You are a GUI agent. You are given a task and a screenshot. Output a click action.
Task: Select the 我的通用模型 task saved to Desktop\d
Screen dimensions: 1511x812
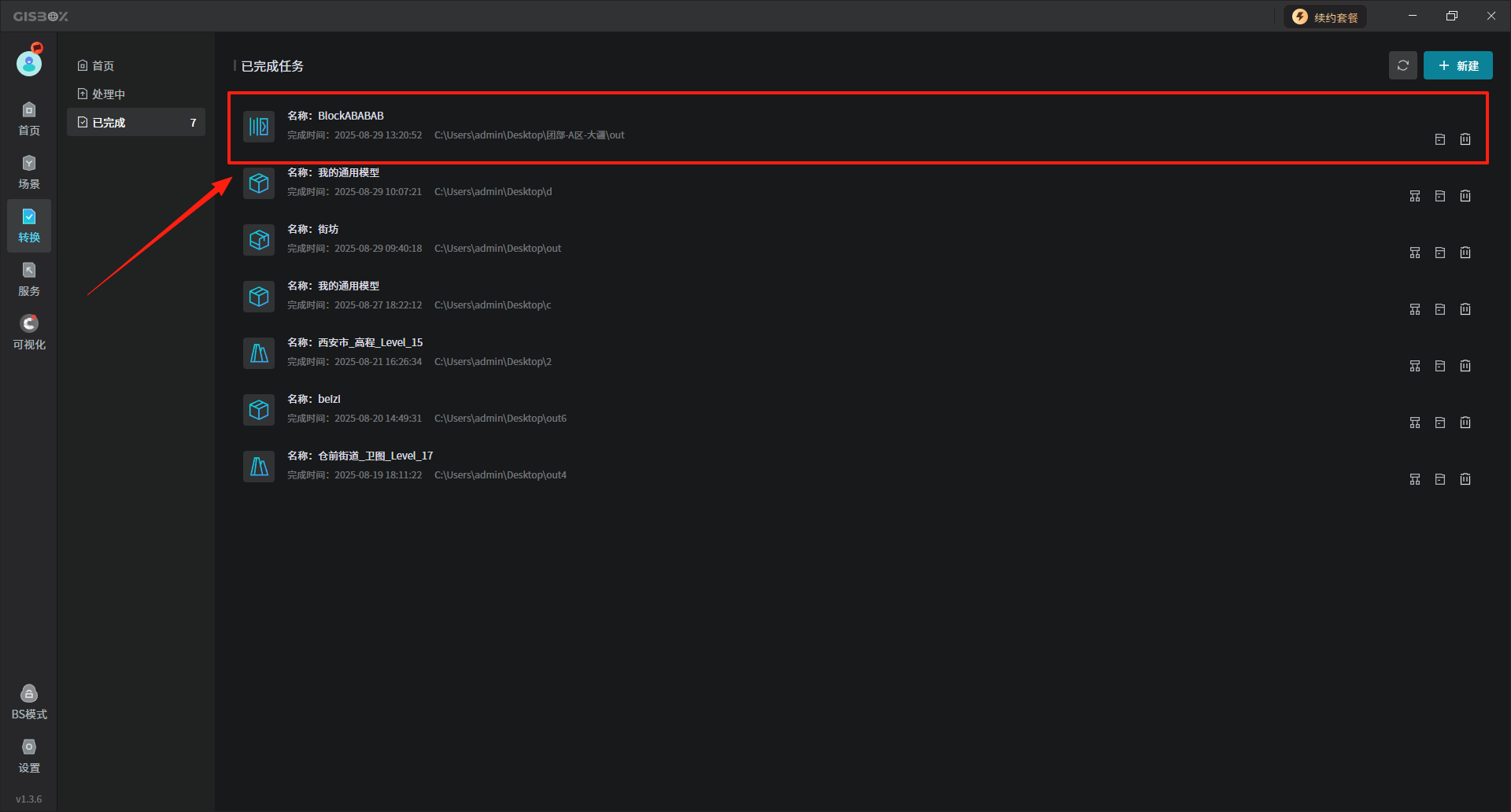(x=348, y=173)
